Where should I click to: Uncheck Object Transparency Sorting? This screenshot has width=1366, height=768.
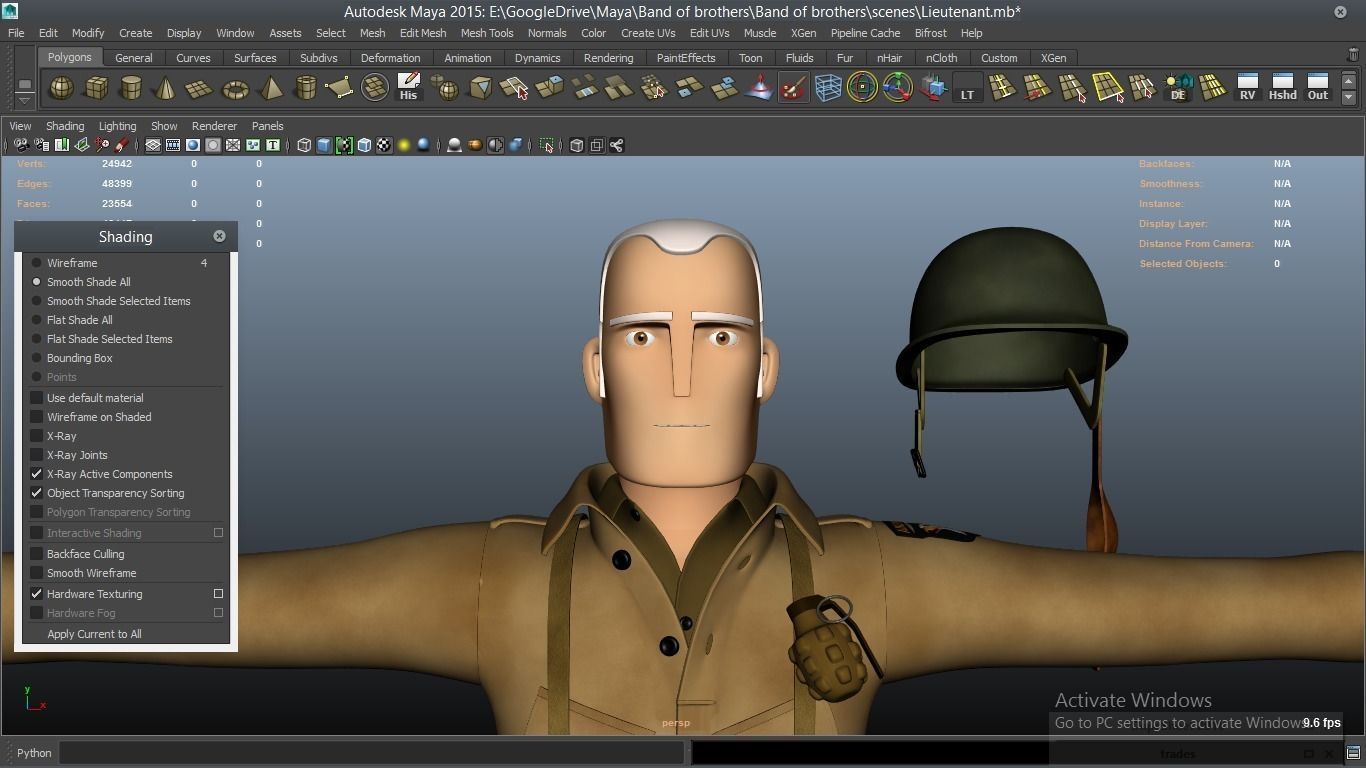pos(37,493)
